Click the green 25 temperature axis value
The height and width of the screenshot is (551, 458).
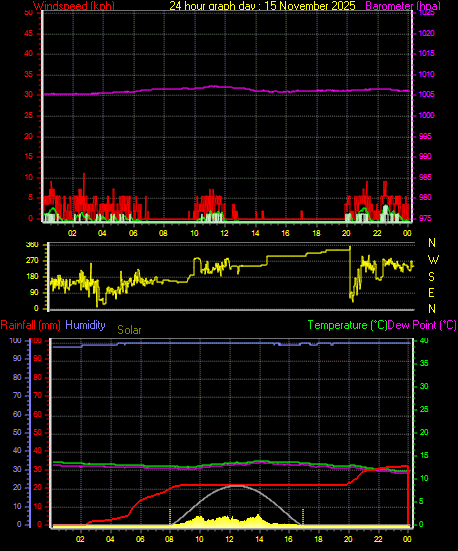pyautogui.click(x=424, y=409)
